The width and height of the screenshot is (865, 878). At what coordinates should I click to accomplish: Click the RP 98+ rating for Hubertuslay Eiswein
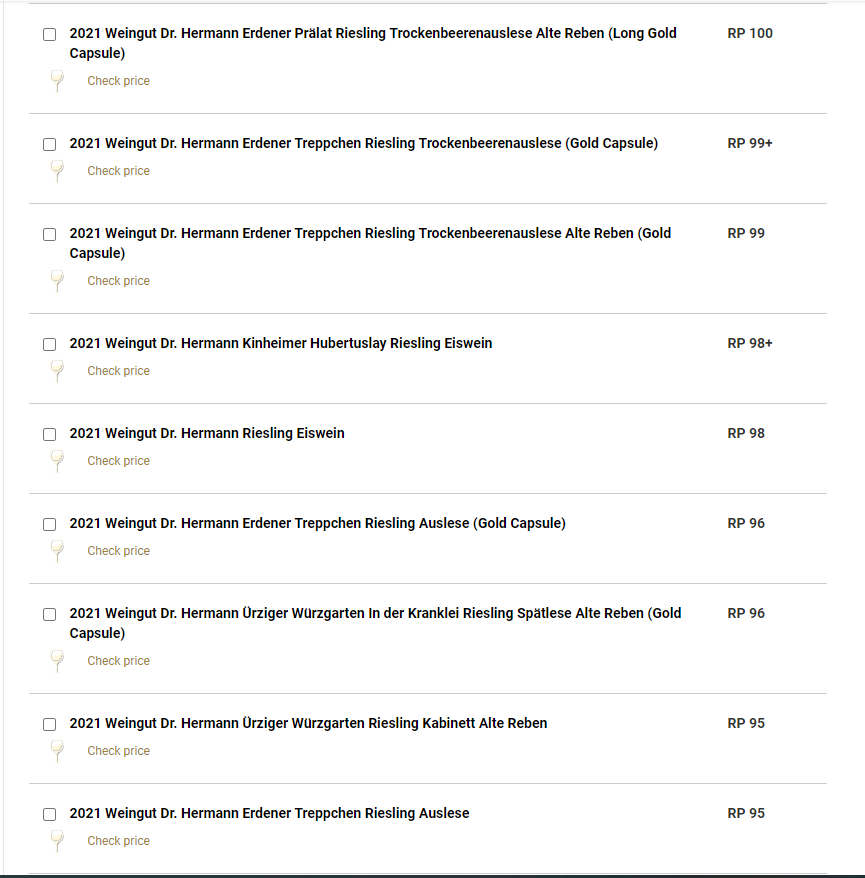750,343
